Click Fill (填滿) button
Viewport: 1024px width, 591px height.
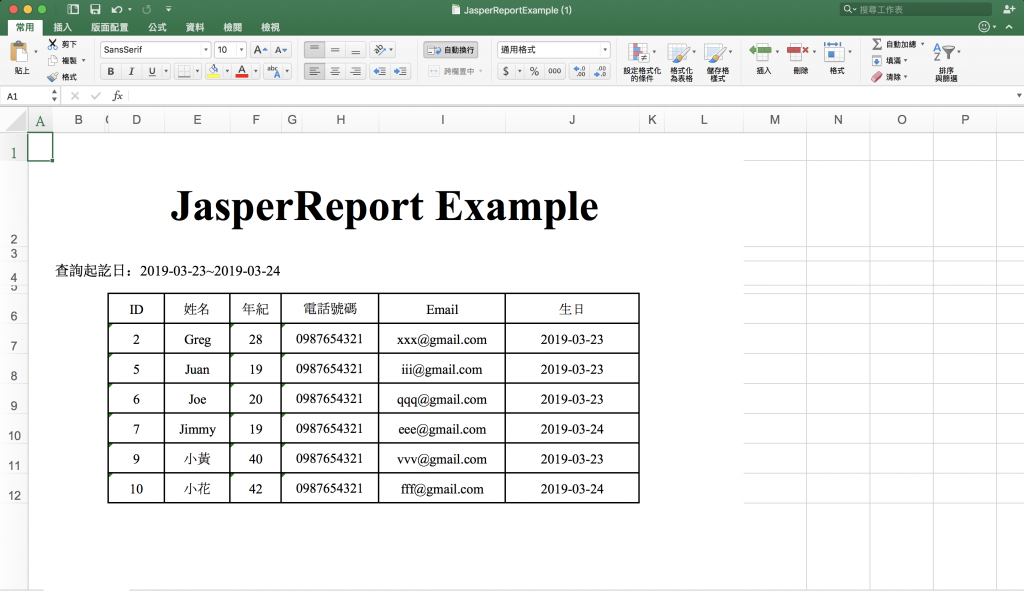[888, 60]
